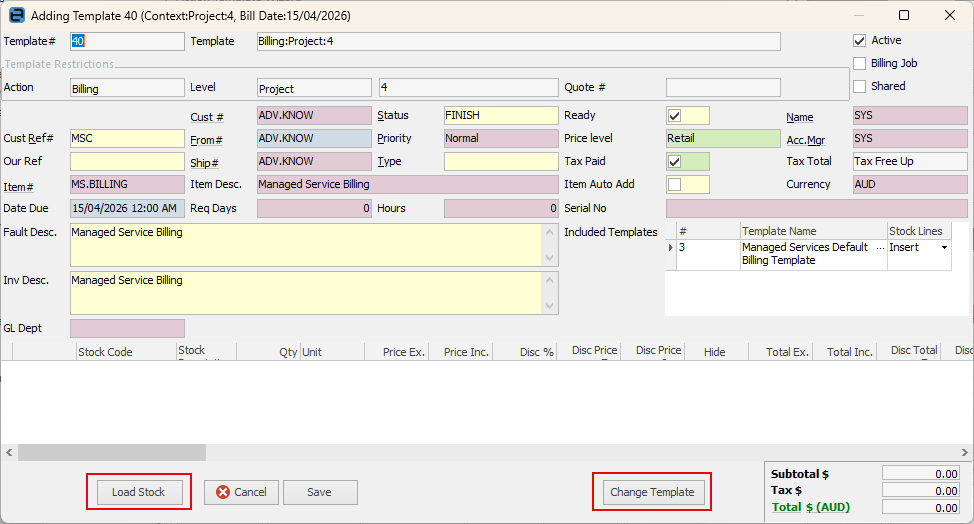
Task: Click the Template field Billing:Project:4
Action: coord(519,42)
